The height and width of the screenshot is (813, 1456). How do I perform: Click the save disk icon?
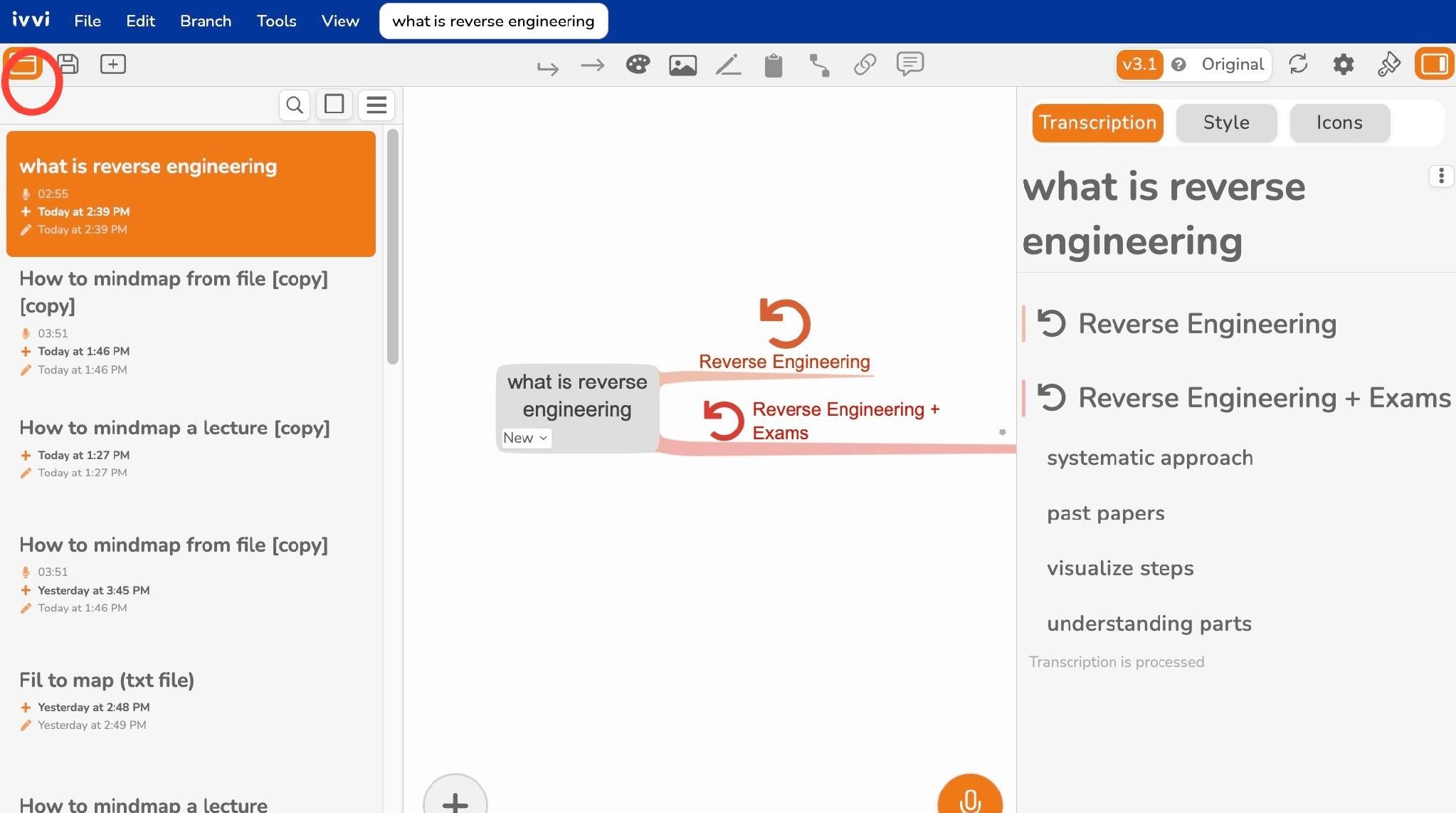pyautogui.click(x=68, y=64)
